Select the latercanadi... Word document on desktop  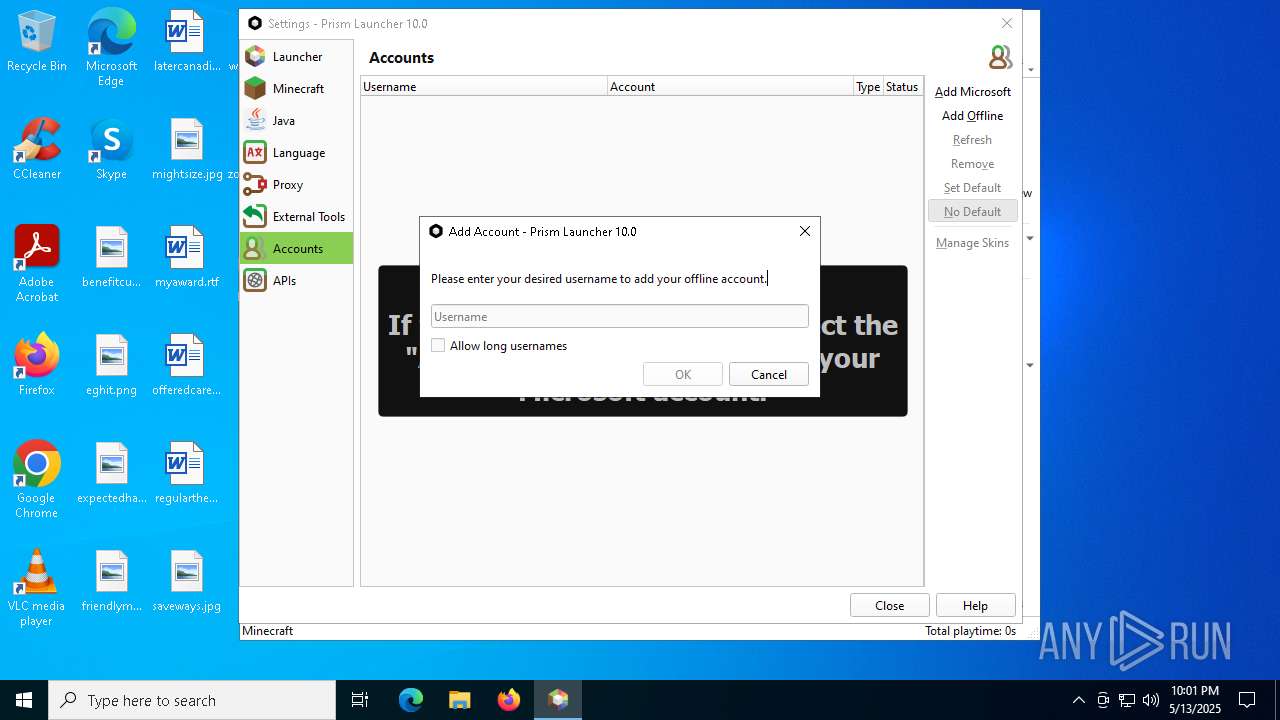(187, 42)
